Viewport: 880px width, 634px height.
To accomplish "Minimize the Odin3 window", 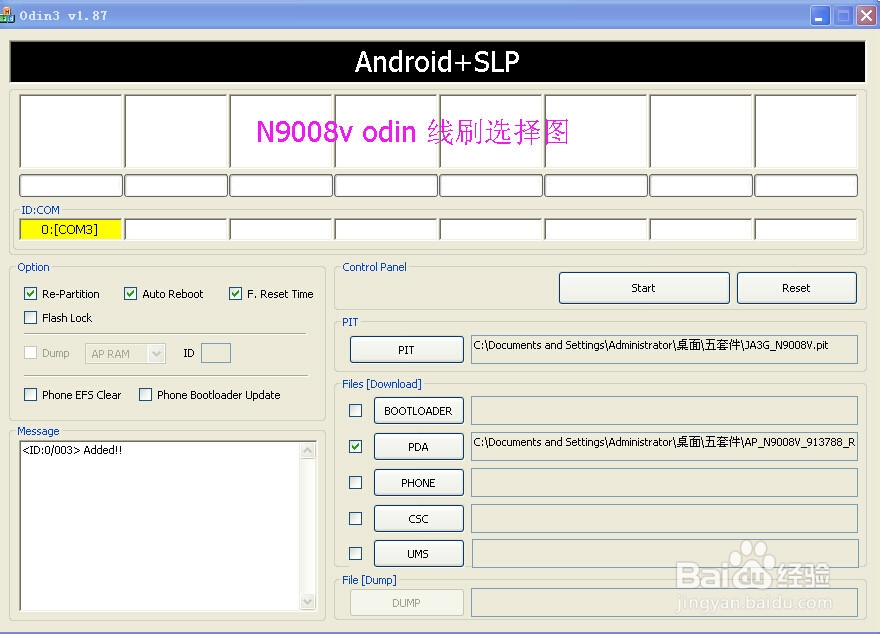I will (820, 16).
